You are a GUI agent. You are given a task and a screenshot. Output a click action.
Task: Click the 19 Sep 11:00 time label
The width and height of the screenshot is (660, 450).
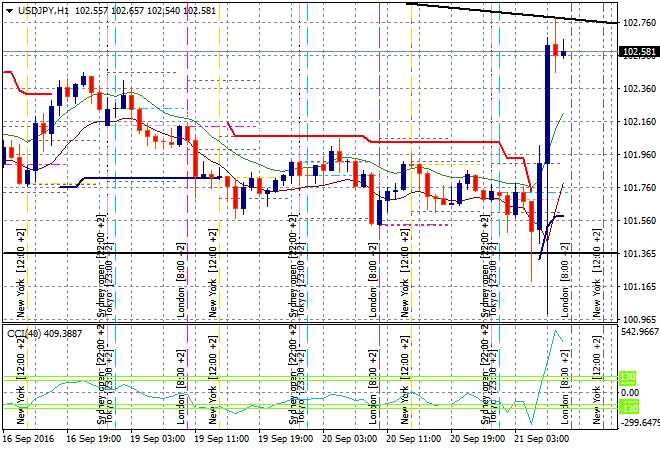220,439
